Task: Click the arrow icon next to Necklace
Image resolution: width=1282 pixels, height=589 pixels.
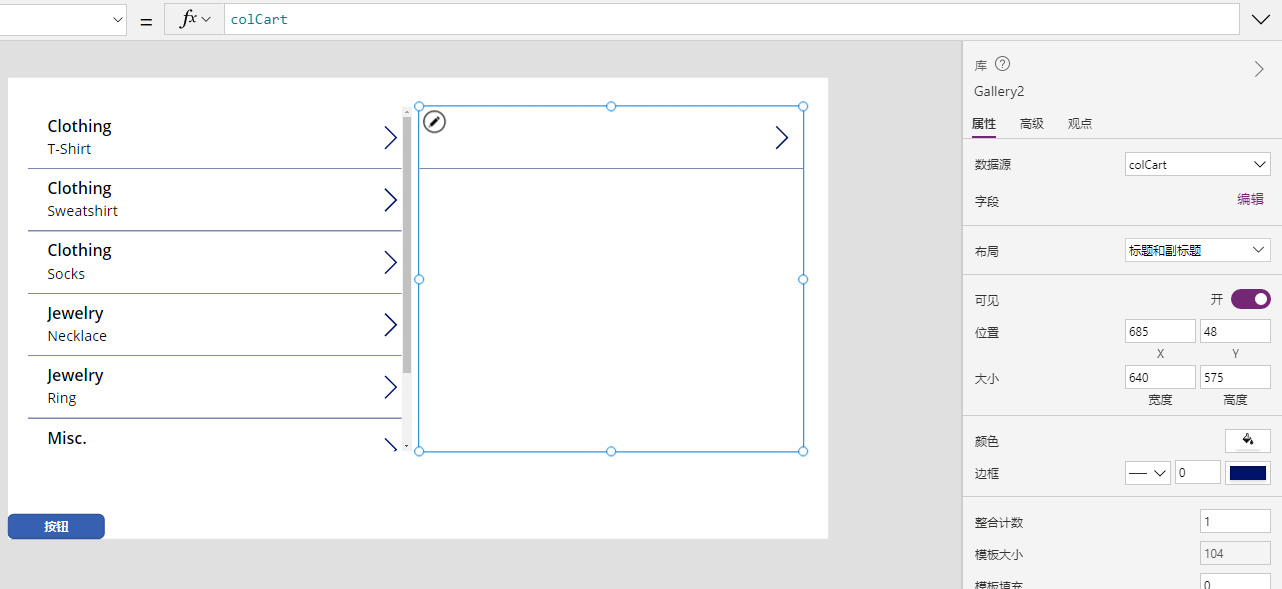Action: pos(391,325)
